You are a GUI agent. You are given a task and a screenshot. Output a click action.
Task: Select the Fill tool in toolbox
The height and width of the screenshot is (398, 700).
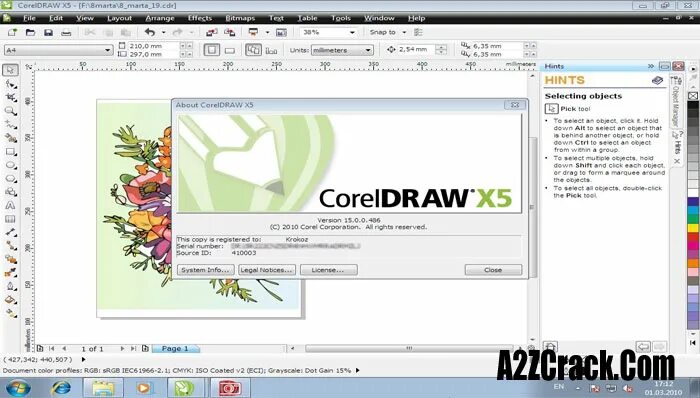[x=10, y=300]
